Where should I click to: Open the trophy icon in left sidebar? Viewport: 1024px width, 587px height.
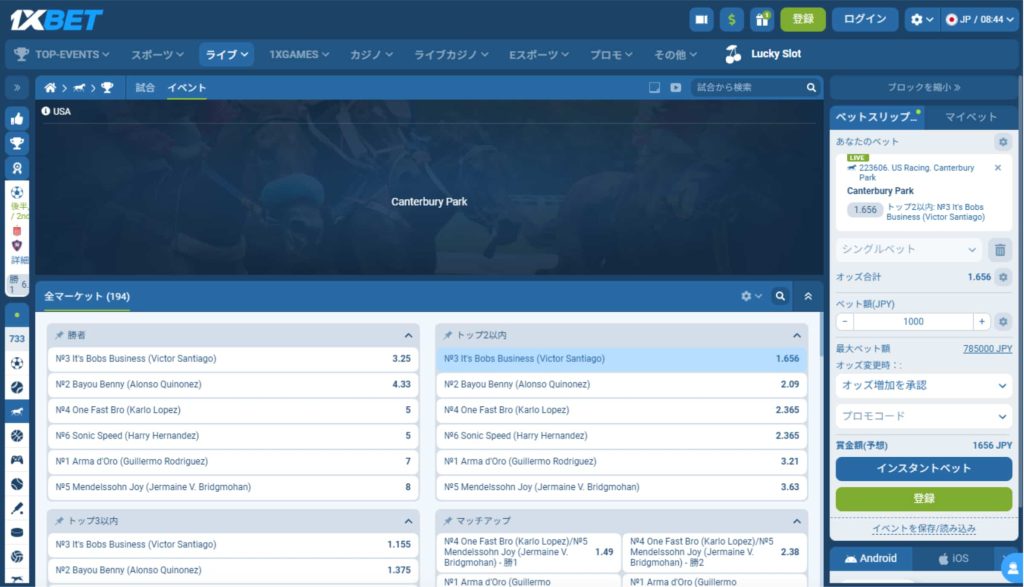tap(17, 144)
